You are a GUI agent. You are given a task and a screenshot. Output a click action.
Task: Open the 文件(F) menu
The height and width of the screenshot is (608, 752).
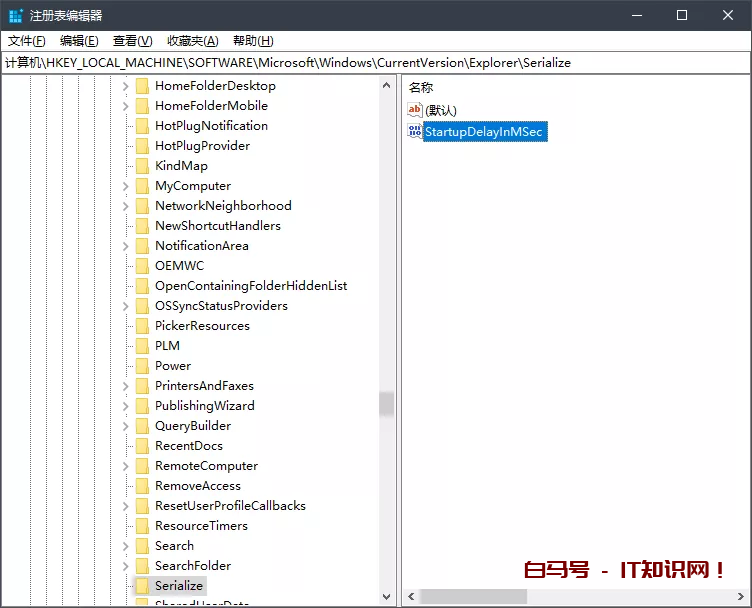(27, 41)
